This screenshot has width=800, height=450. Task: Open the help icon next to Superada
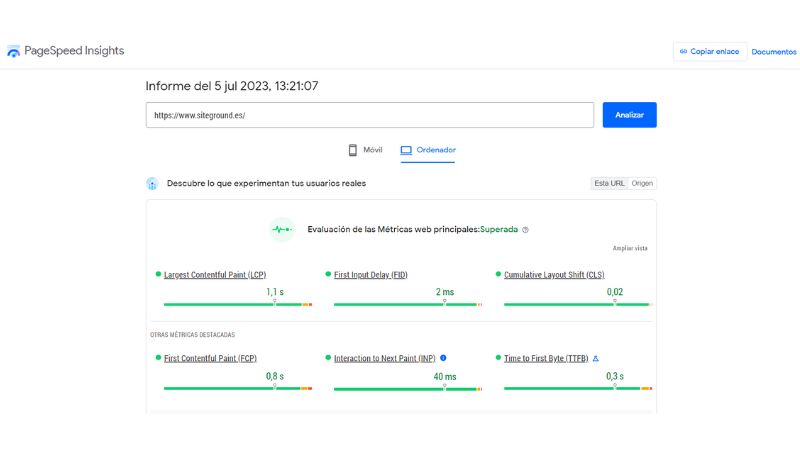tap(526, 230)
